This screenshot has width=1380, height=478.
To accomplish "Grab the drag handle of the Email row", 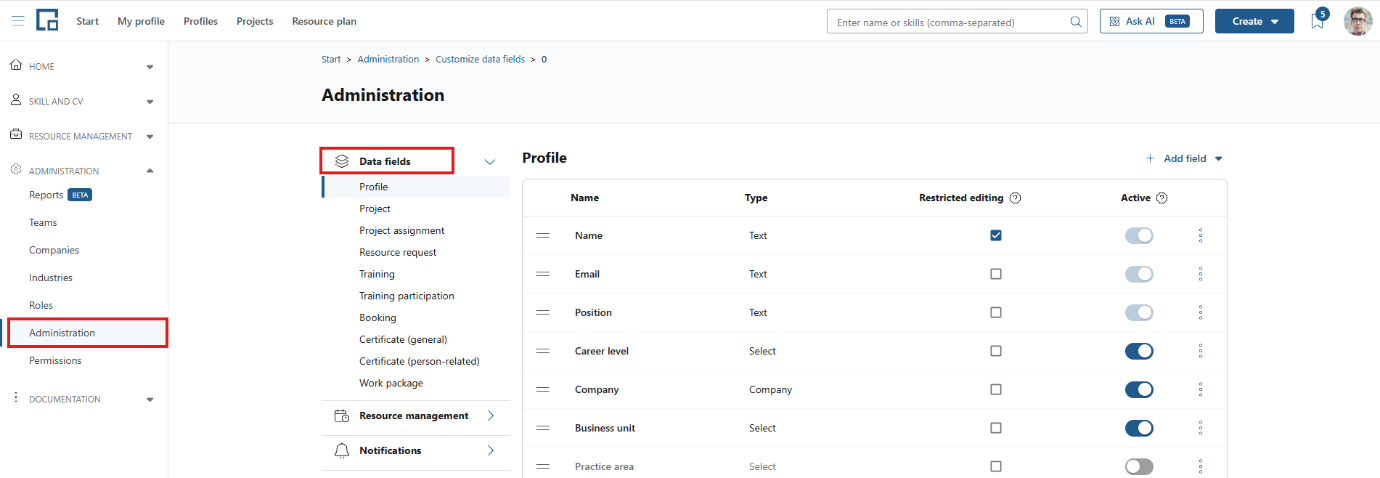I will [x=543, y=274].
